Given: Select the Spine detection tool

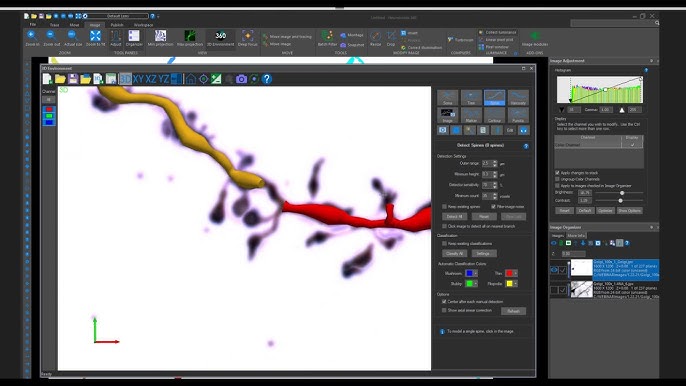Looking at the screenshot, I should tap(494, 98).
